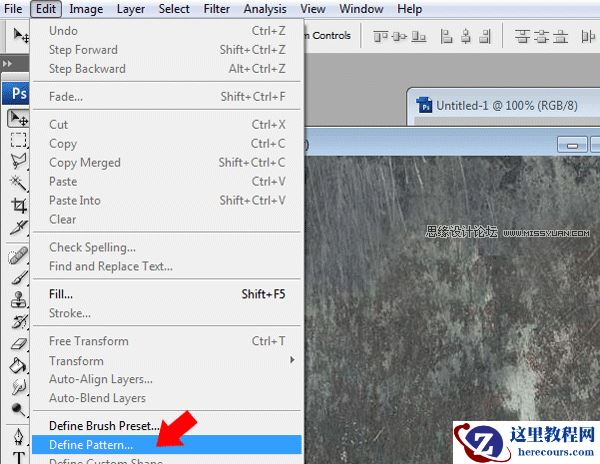Select the History Brush tool
Screen dimensions: 600x464
(18, 322)
